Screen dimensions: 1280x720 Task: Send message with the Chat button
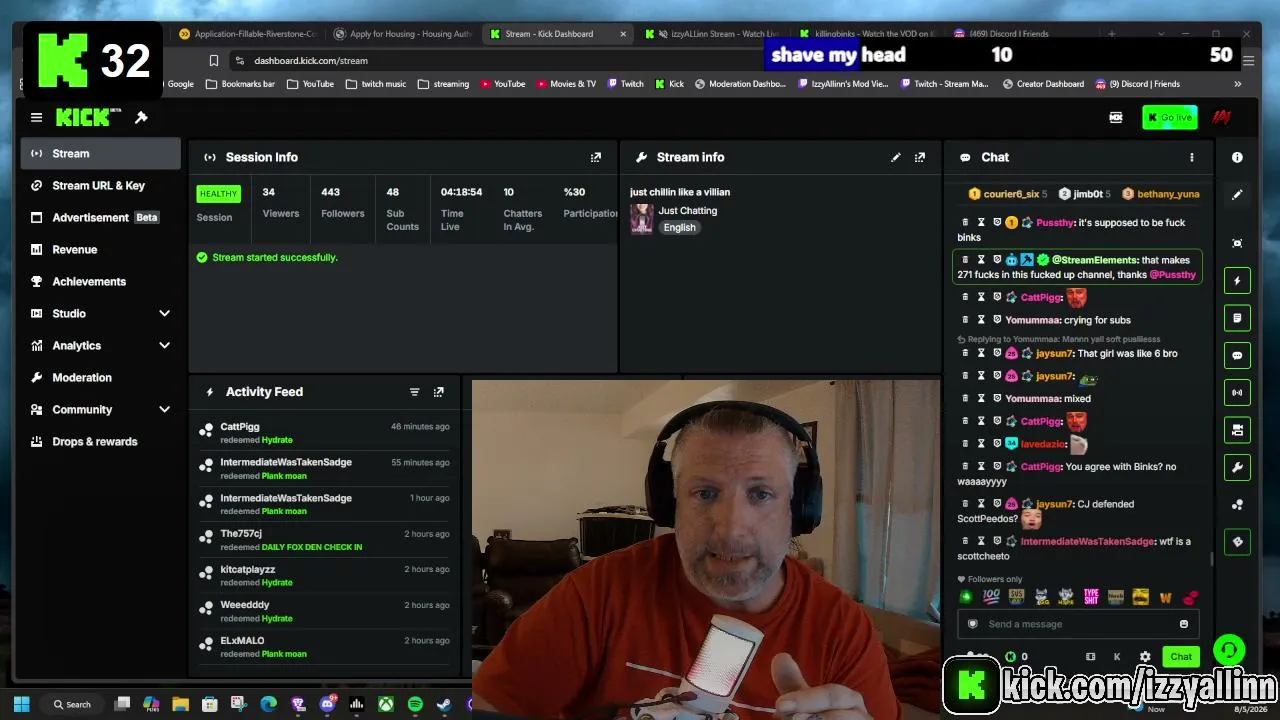1181,657
